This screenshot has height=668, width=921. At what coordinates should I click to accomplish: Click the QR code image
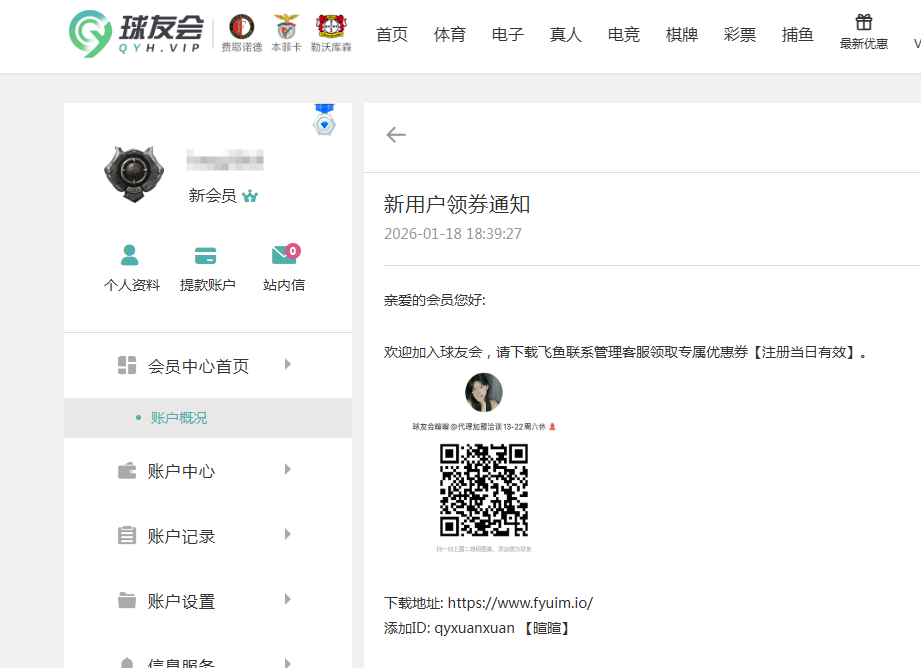point(484,491)
